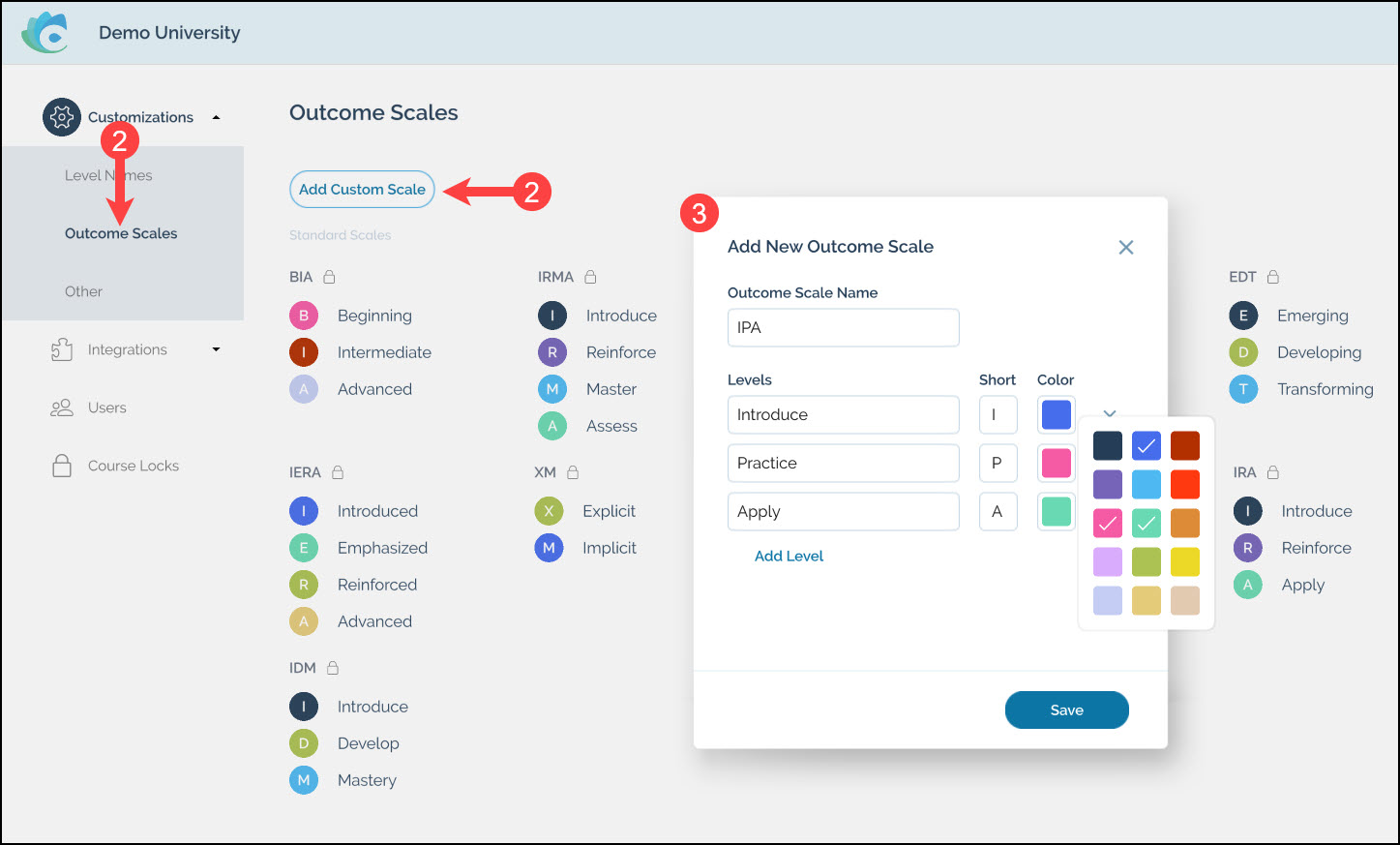Collapse the color palette chevron

(x=1110, y=413)
